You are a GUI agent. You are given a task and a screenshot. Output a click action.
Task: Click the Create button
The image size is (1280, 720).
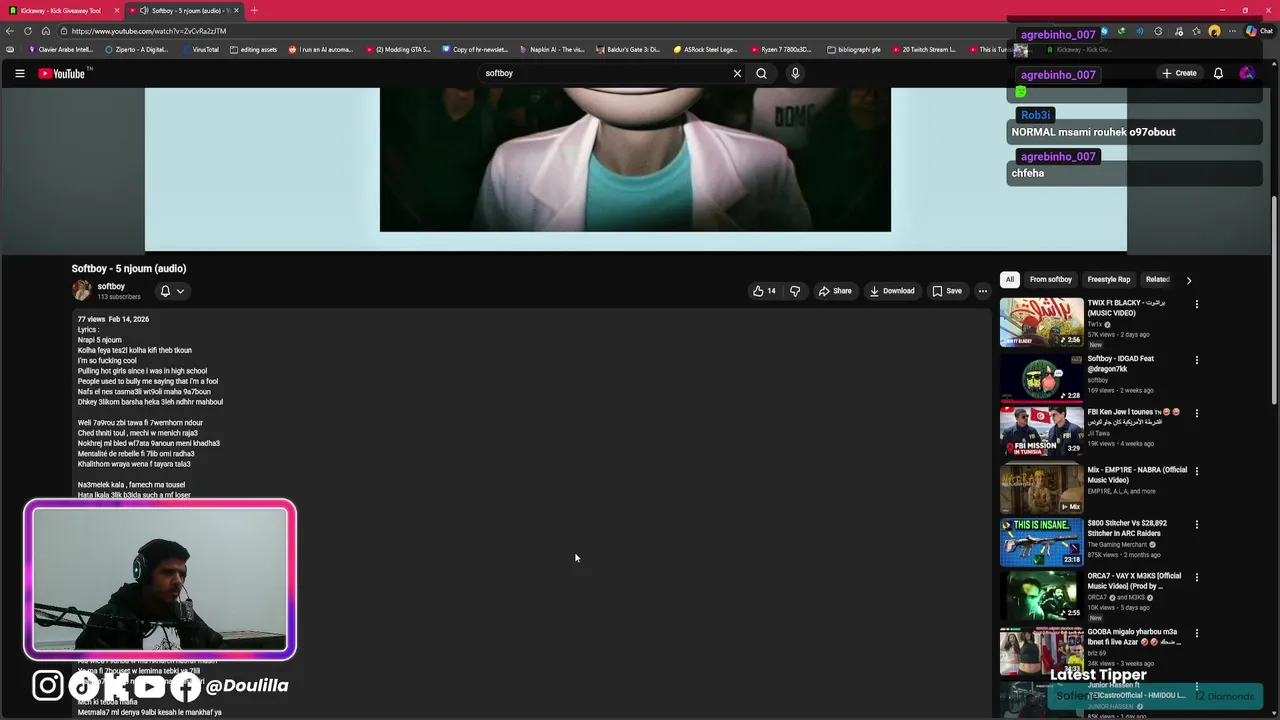pyautogui.click(x=1179, y=73)
